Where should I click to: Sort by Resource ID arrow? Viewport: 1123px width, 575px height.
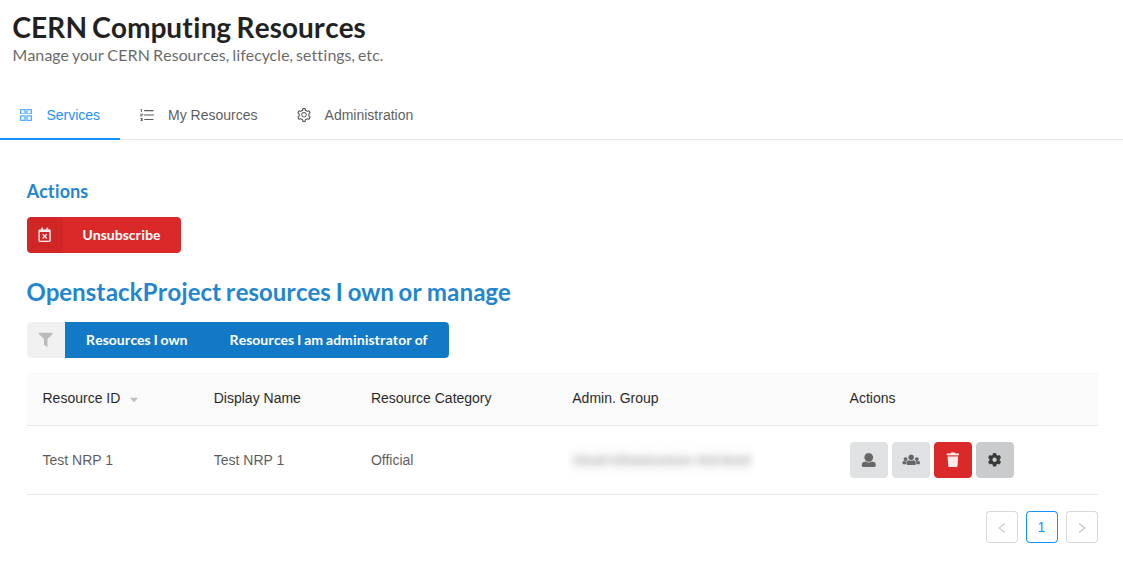[x=134, y=400]
